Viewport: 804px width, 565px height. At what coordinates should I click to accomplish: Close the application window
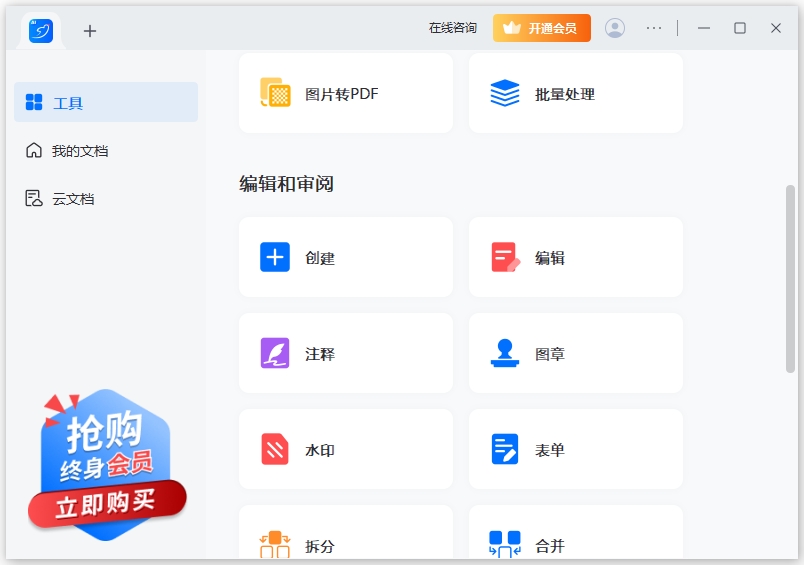[x=776, y=28]
